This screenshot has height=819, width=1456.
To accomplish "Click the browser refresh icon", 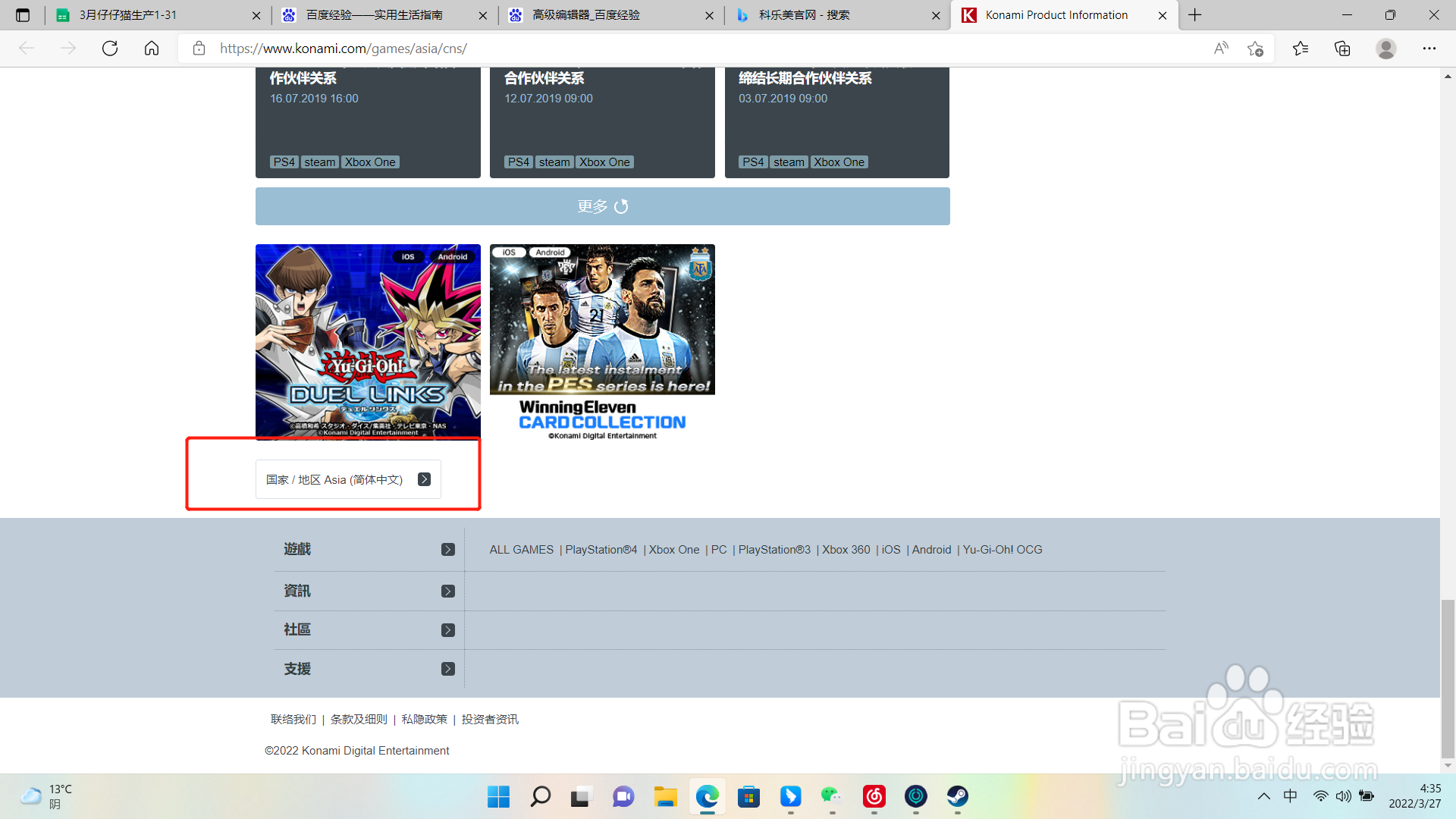I will point(110,49).
